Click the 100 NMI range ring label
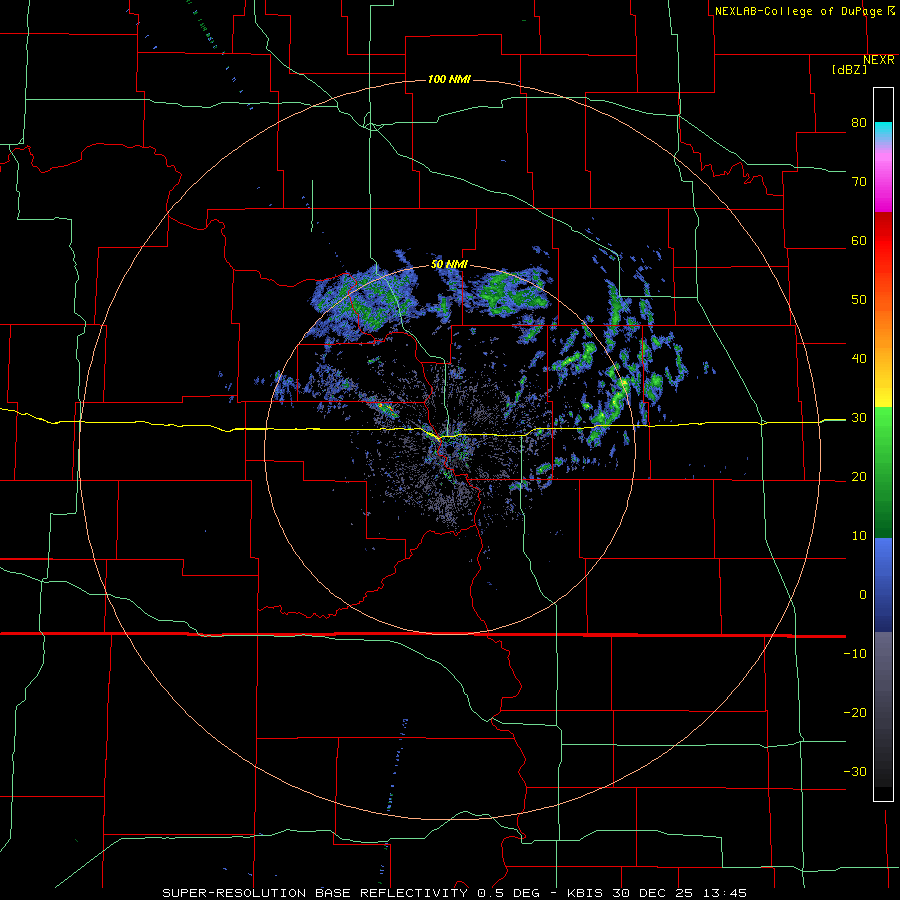 (449, 79)
